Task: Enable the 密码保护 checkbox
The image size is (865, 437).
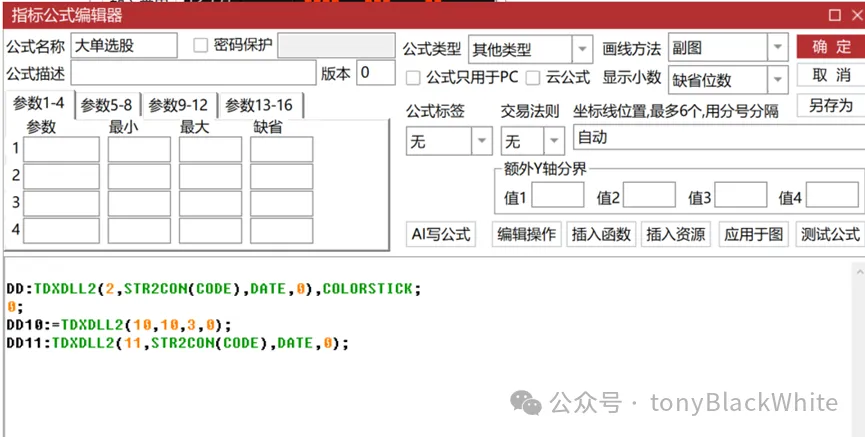Action: pyautogui.click(x=200, y=45)
